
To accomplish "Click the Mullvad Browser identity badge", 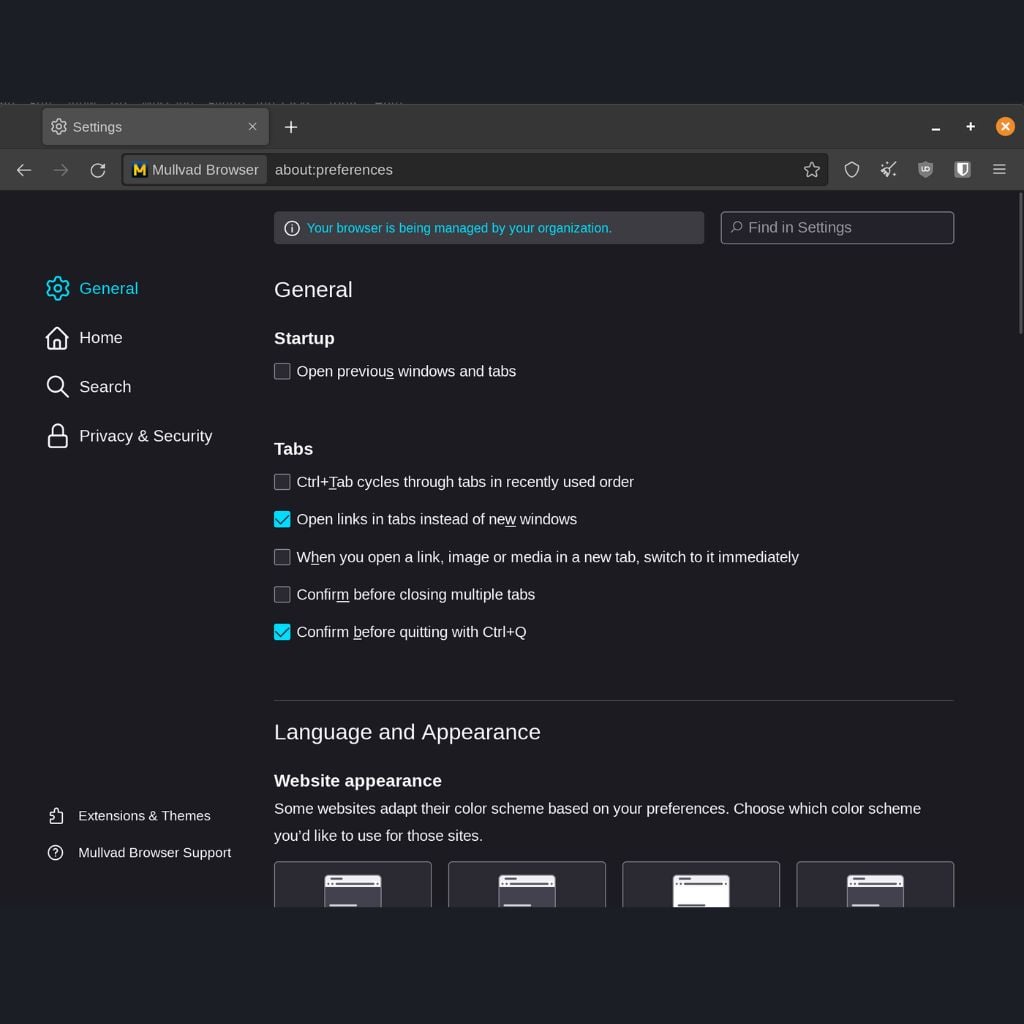I will (x=195, y=170).
